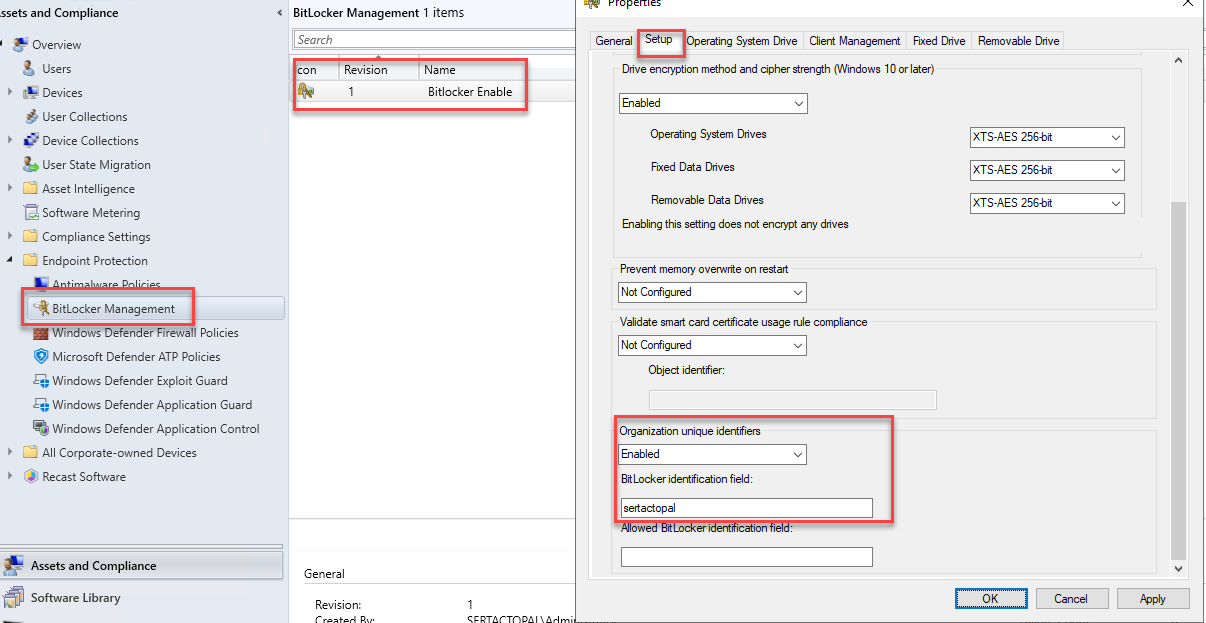Select the Microsoft Defender ATP Policies shield icon
The image size is (1206, 623).
(x=41, y=357)
